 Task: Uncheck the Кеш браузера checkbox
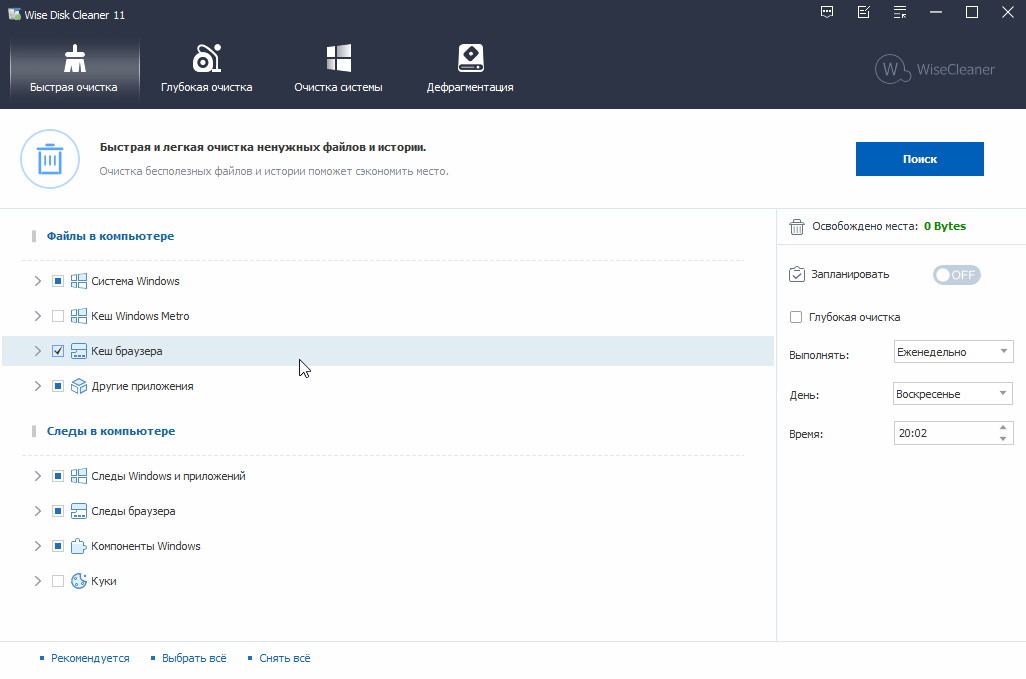tap(58, 351)
